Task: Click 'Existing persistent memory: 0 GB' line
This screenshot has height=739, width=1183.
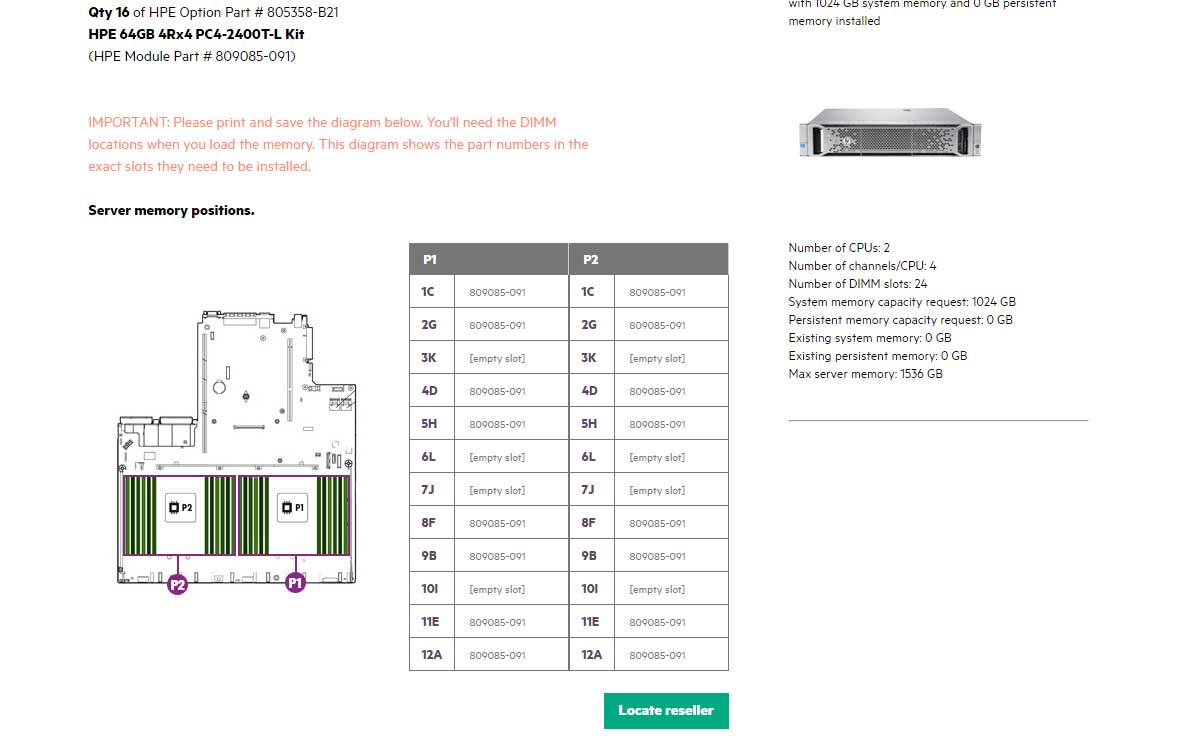Action: coord(877,356)
